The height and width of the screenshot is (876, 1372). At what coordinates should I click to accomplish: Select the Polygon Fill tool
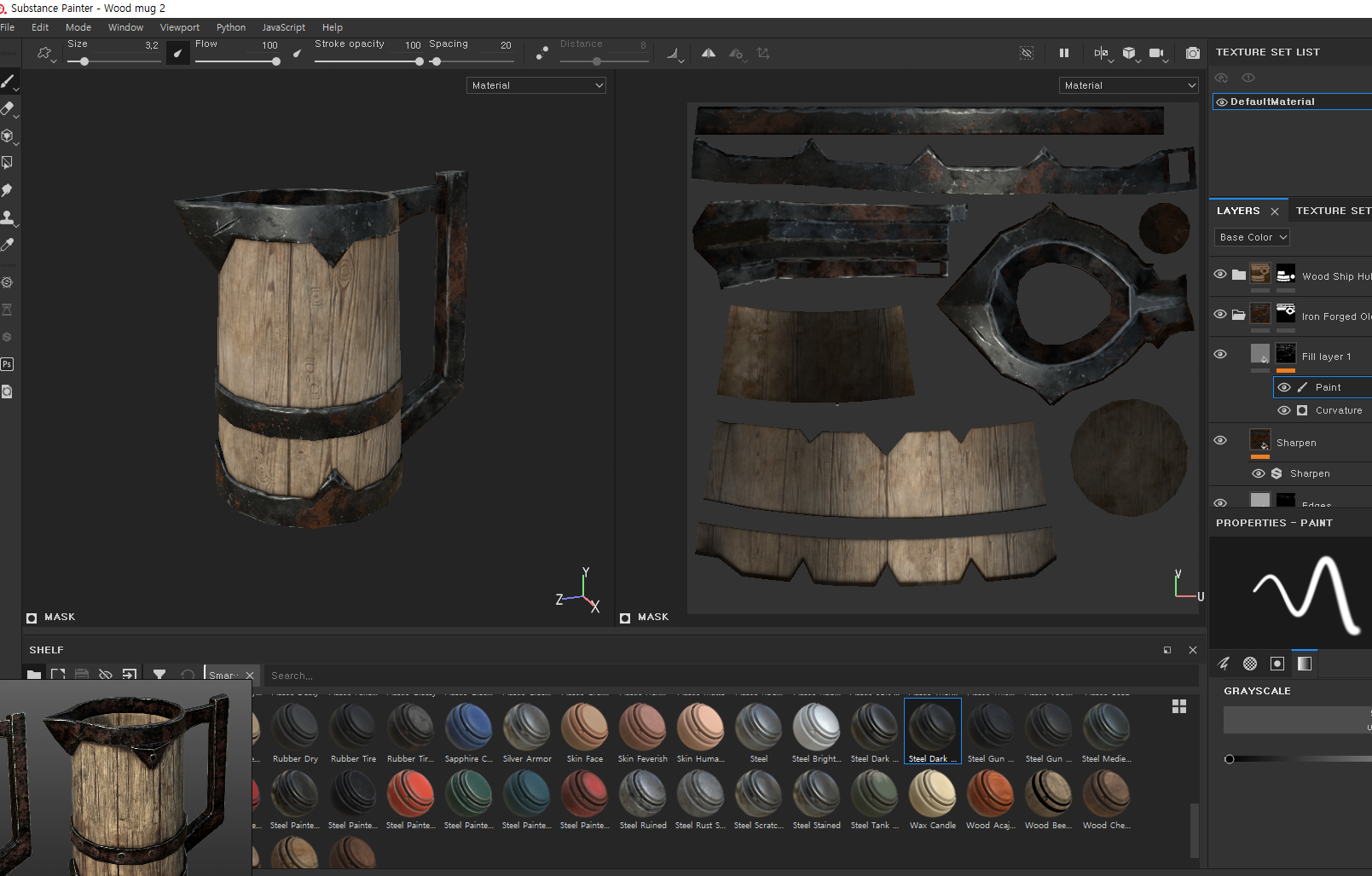8,162
